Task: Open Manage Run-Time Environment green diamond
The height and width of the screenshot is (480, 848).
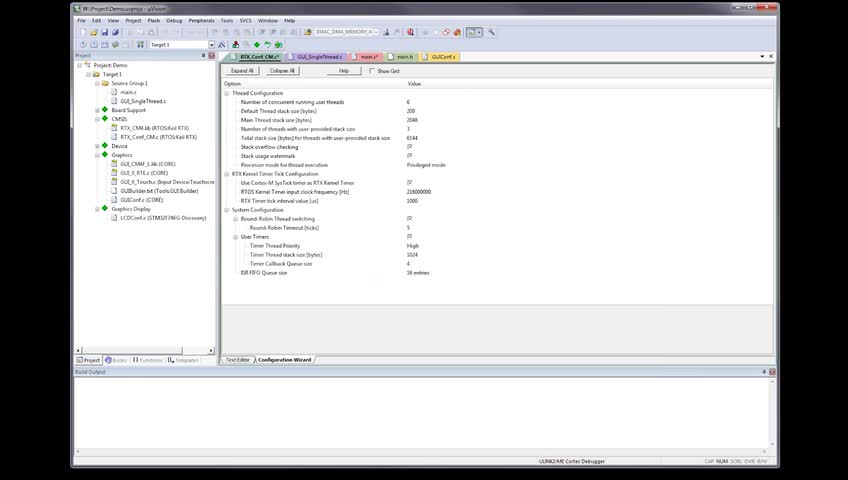Action: [257, 45]
